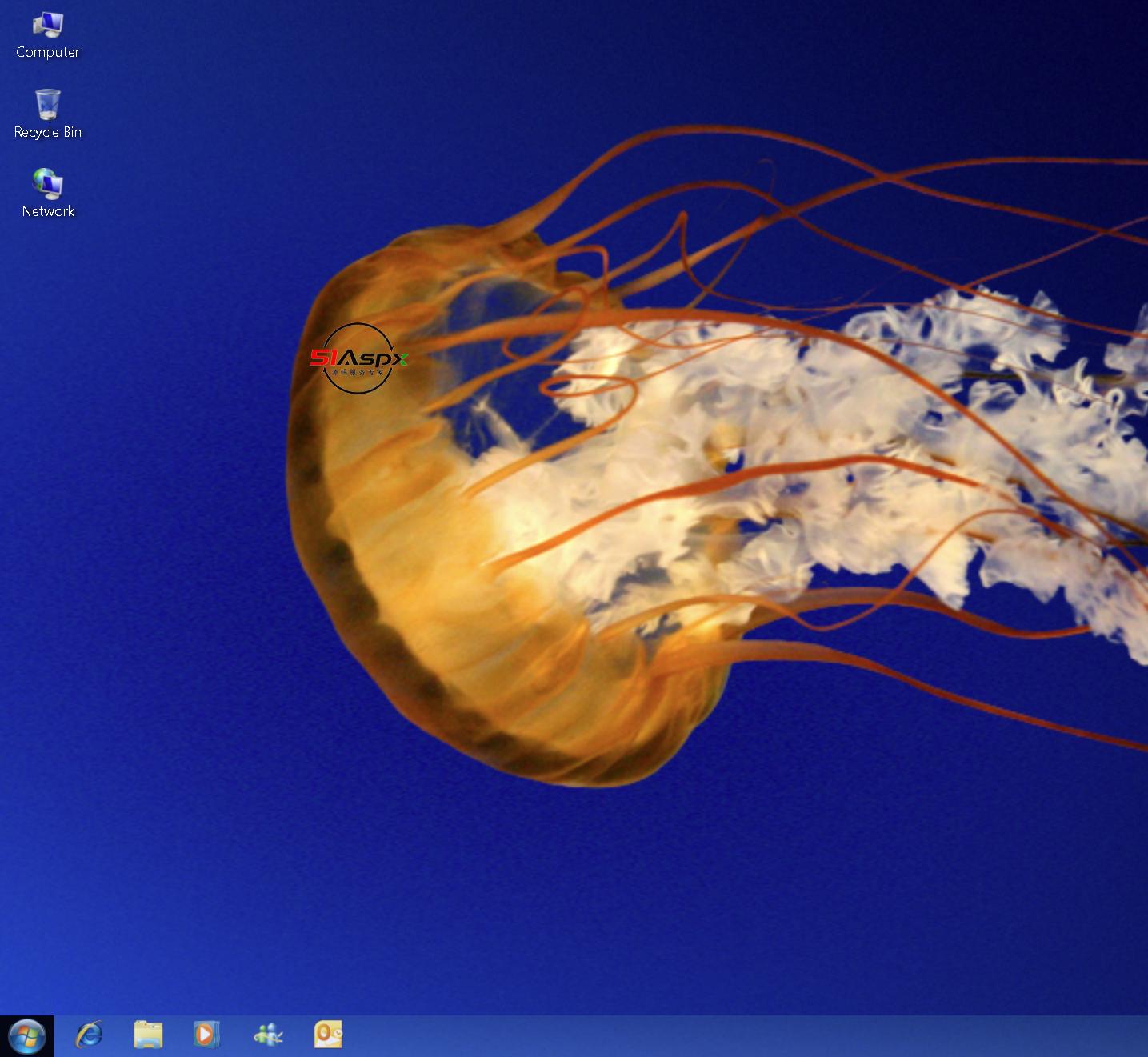Select the Recycle Bin trash can icon

click(x=47, y=105)
